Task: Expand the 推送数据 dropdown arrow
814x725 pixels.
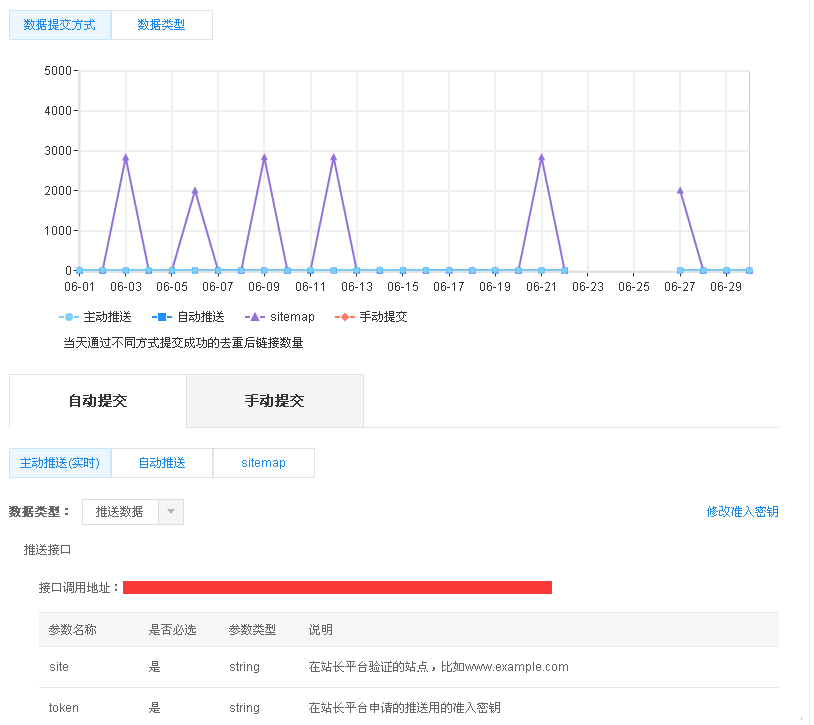Action: pos(171,512)
